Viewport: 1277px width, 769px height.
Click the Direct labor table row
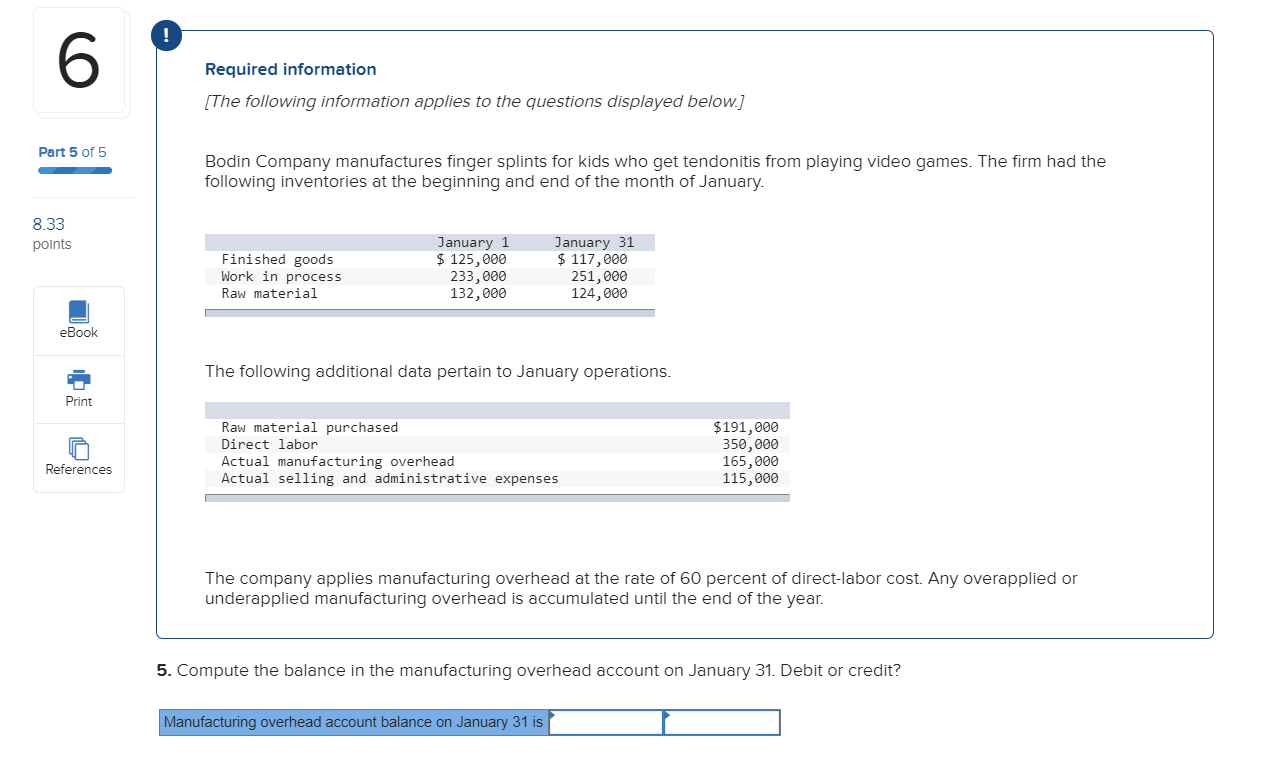[497, 444]
